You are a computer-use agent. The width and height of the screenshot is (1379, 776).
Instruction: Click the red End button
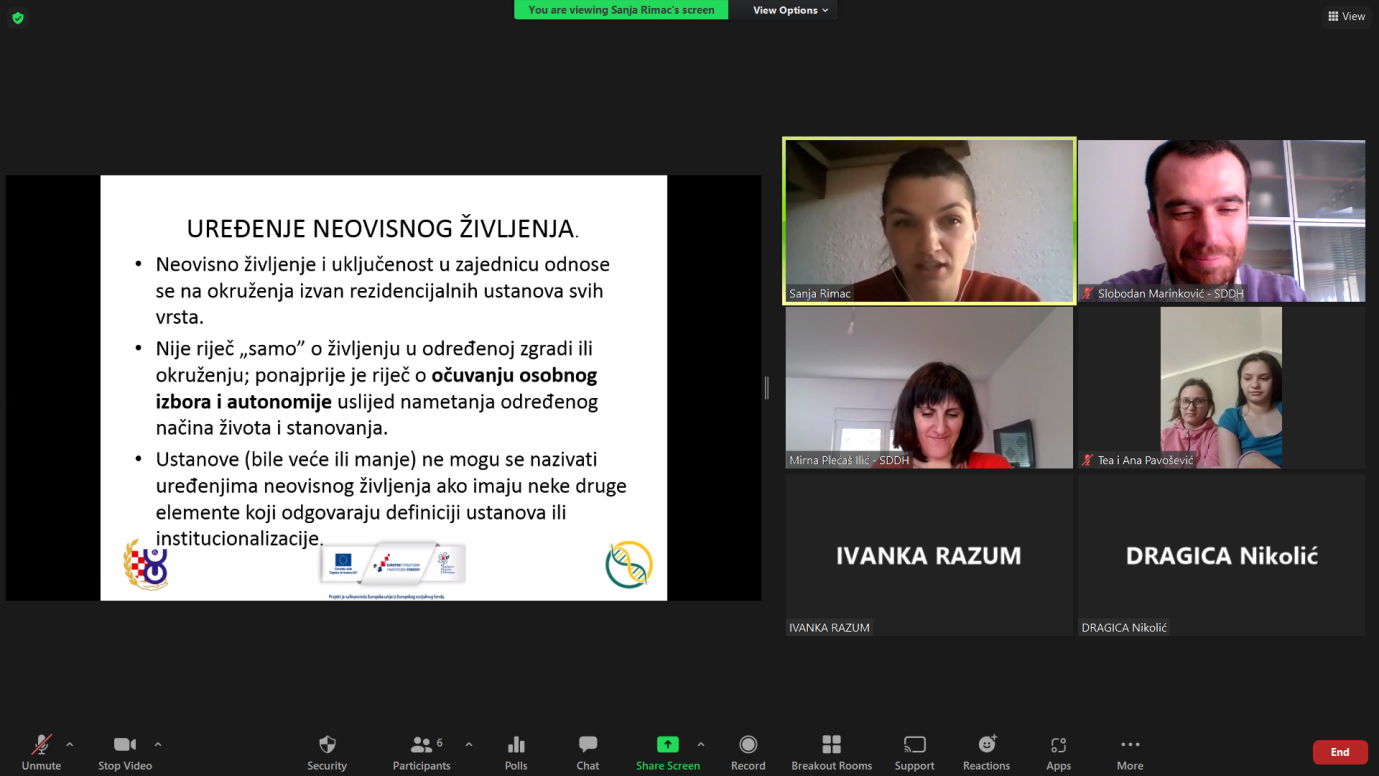click(1339, 752)
